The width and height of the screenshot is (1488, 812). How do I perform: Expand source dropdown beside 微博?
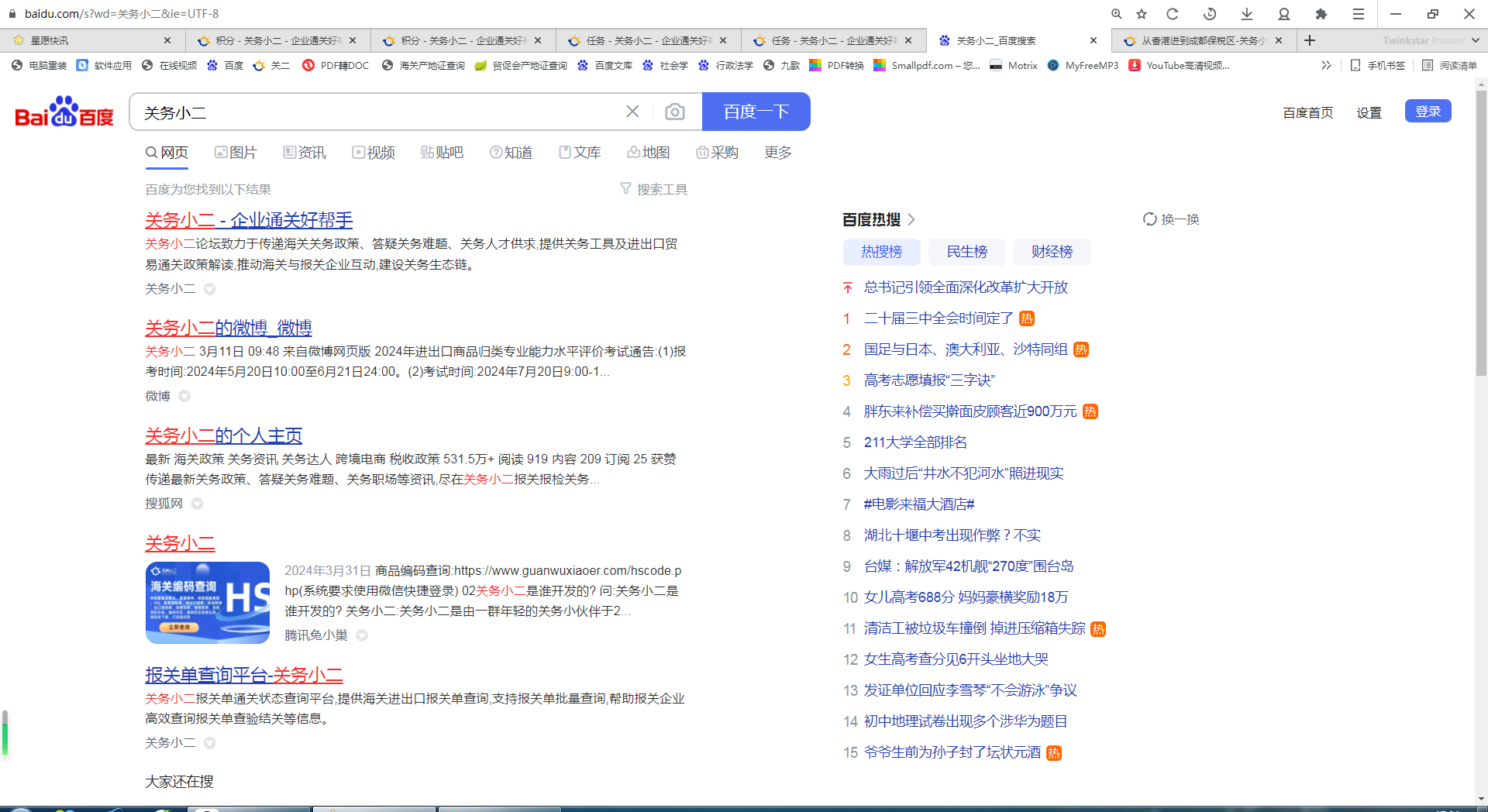[184, 396]
